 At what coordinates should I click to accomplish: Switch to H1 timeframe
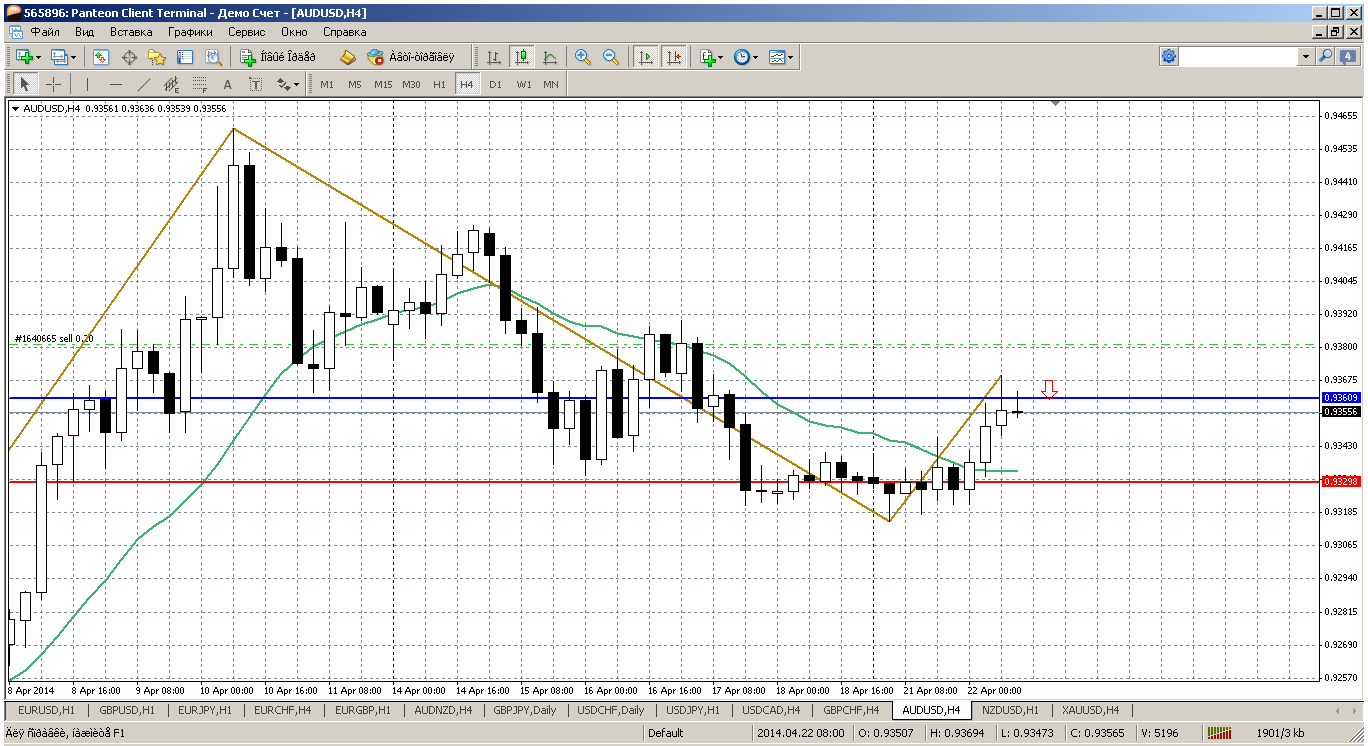[439, 84]
